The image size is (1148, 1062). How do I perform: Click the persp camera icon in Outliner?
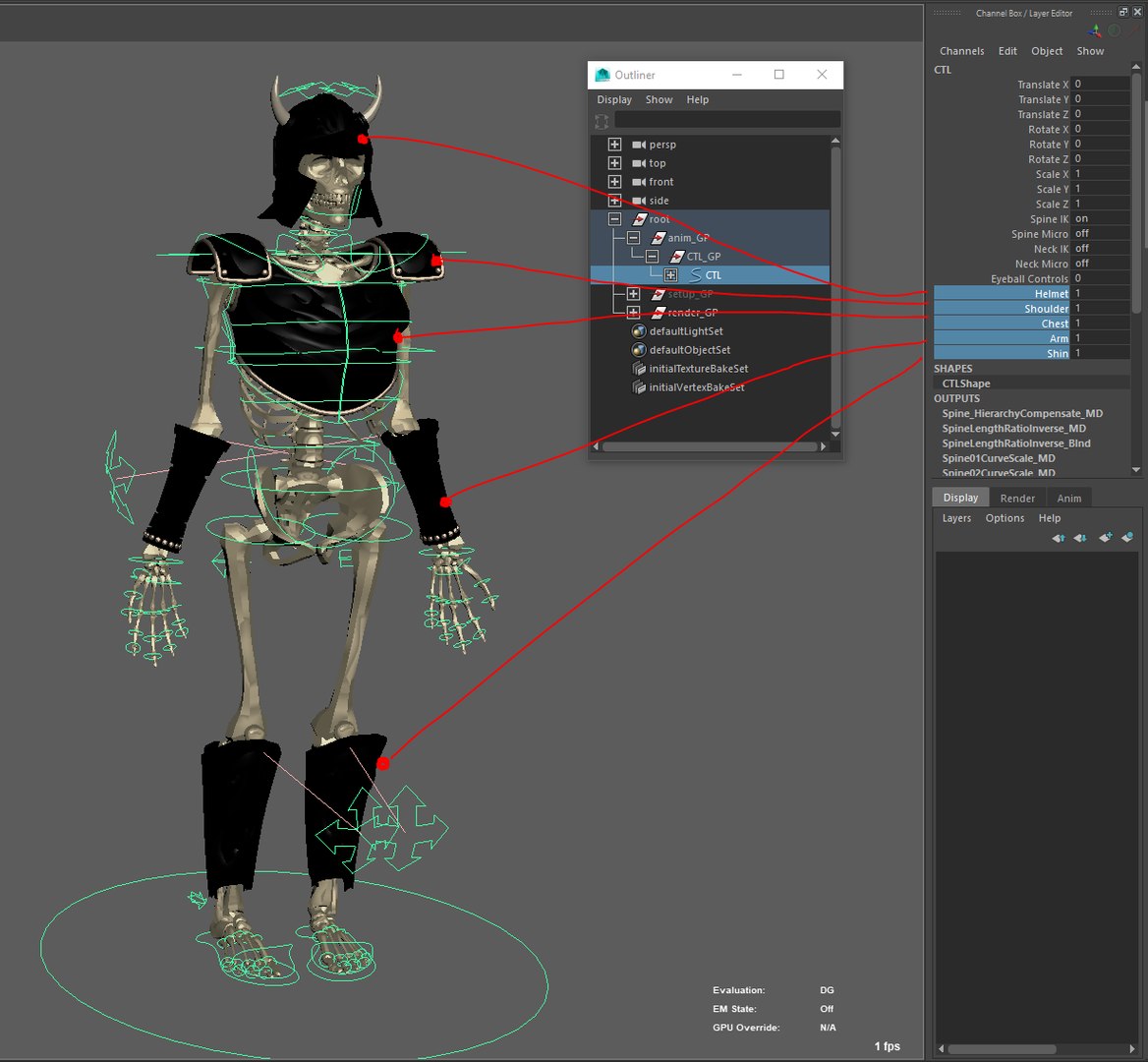(639, 145)
